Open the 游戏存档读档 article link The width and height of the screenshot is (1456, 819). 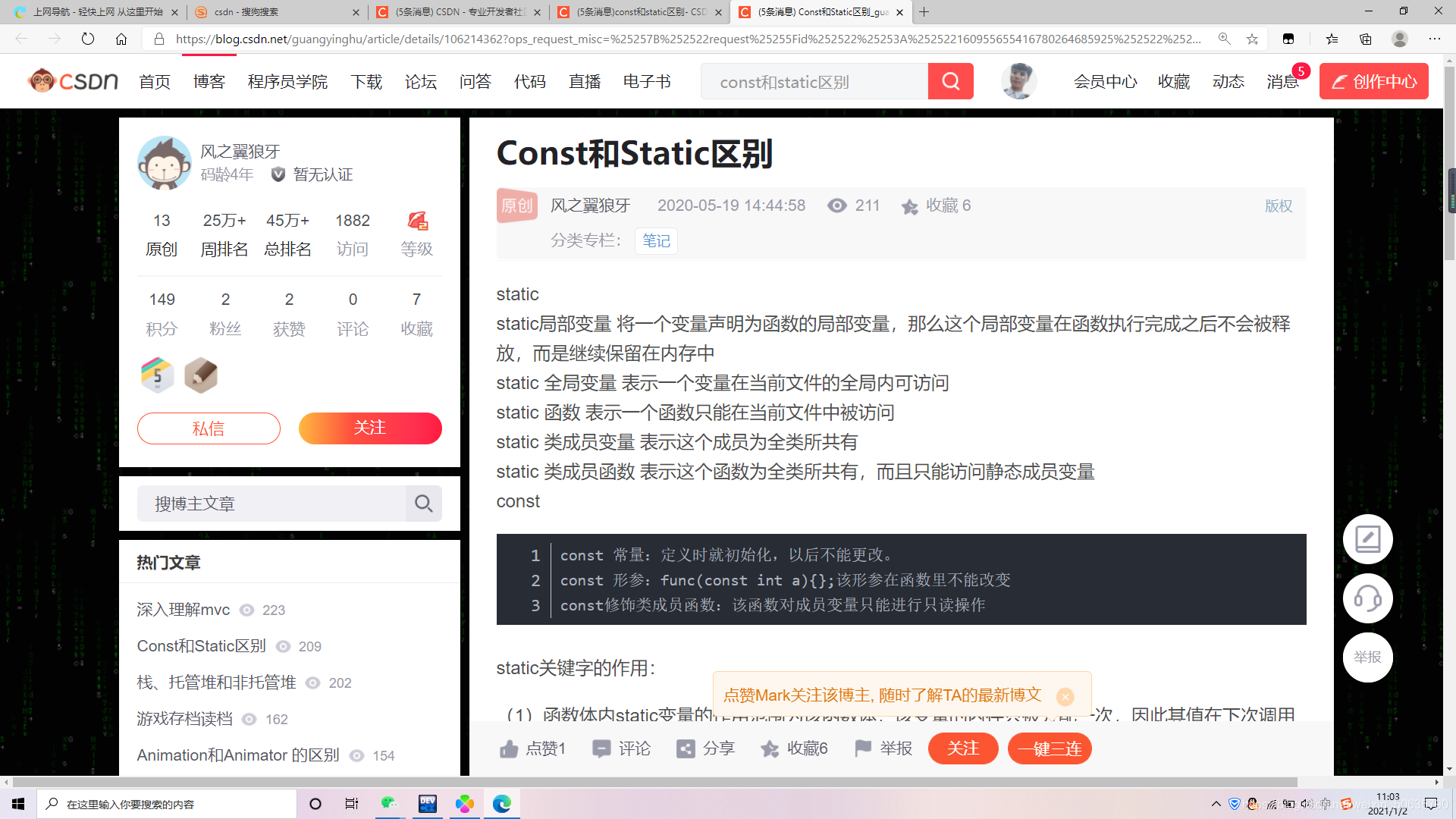(x=184, y=719)
